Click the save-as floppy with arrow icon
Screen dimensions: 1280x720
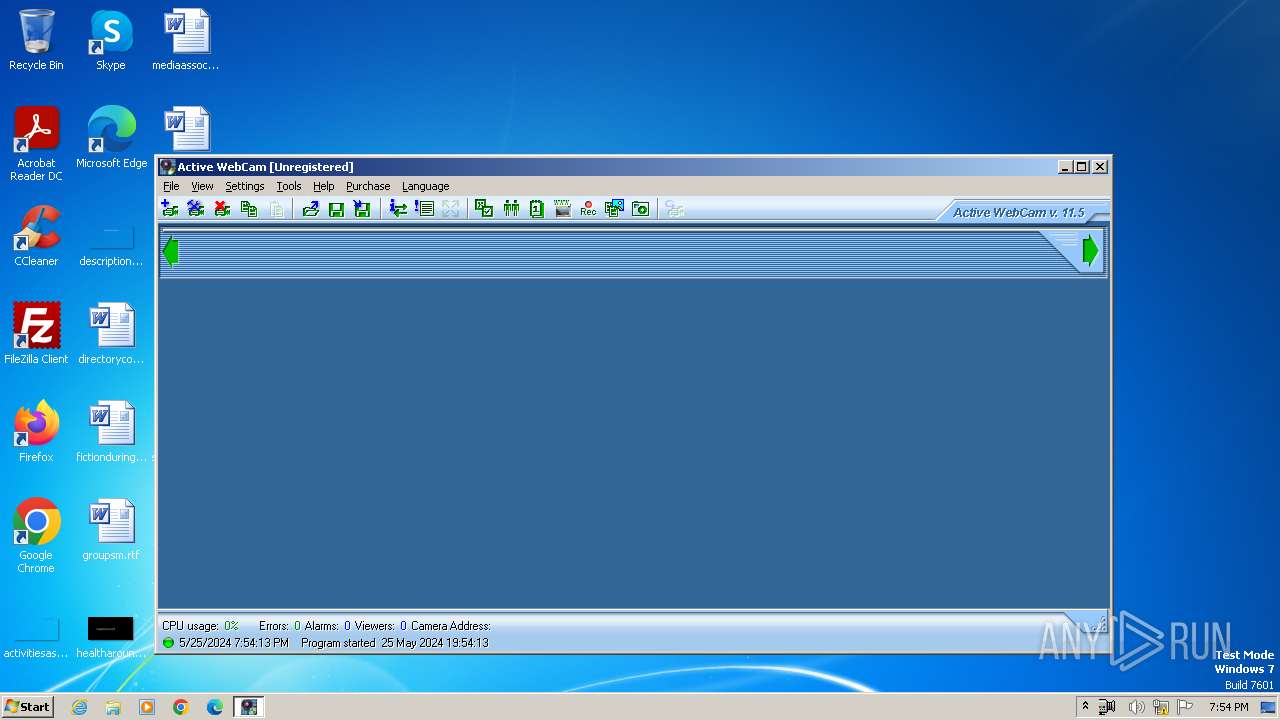point(362,208)
